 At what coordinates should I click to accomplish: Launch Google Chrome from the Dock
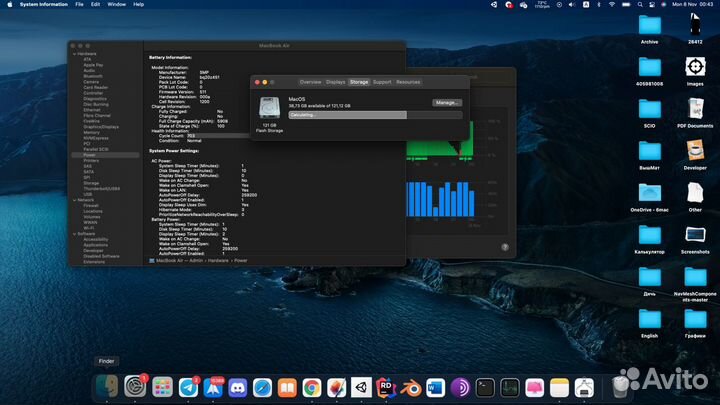[x=312, y=388]
